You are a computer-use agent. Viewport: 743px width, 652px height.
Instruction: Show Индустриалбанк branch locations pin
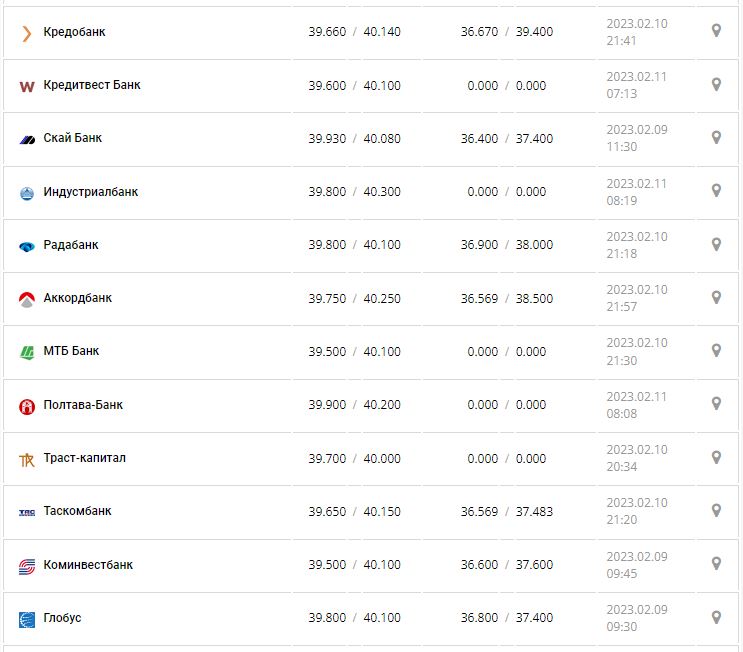(x=716, y=191)
